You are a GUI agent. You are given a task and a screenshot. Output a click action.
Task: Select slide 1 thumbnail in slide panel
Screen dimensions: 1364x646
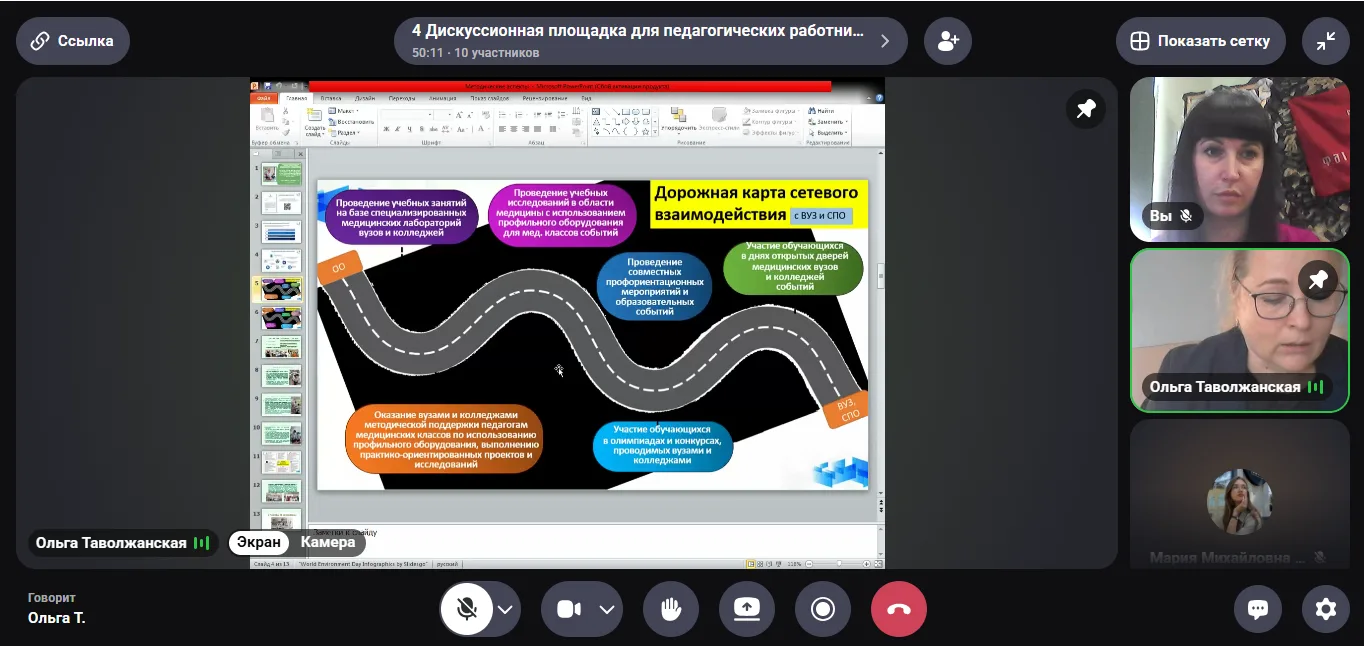pyautogui.click(x=281, y=175)
